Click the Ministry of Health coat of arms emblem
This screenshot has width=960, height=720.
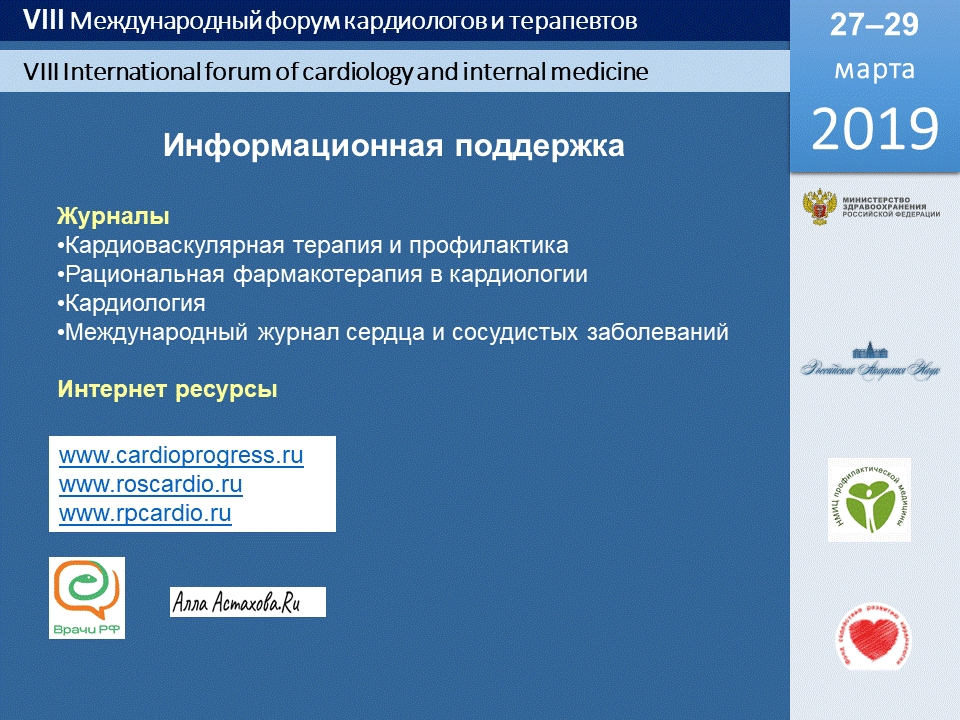[820, 207]
